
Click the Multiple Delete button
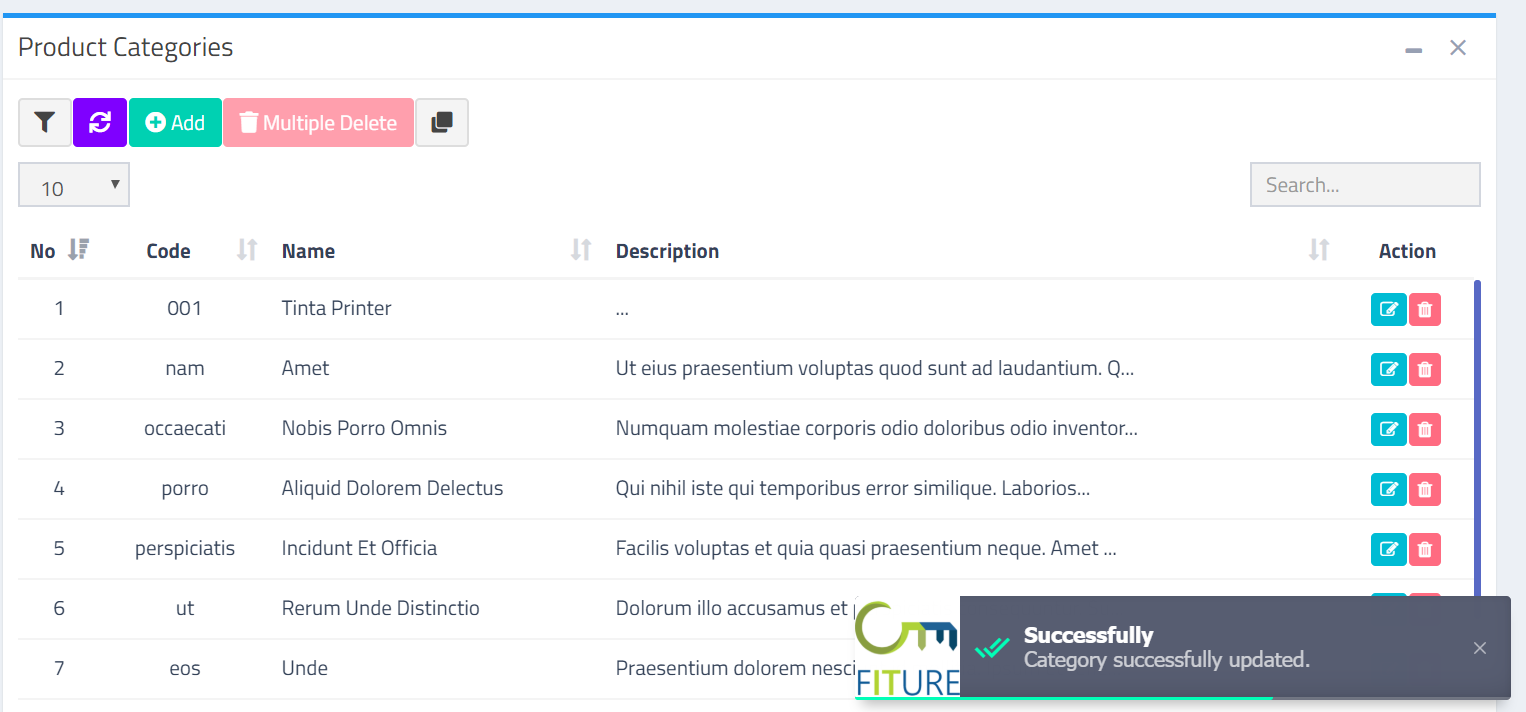[318, 122]
